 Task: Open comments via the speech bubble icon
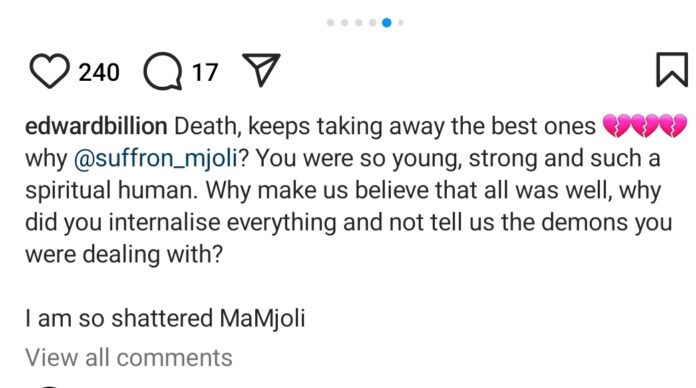click(x=163, y=71)
